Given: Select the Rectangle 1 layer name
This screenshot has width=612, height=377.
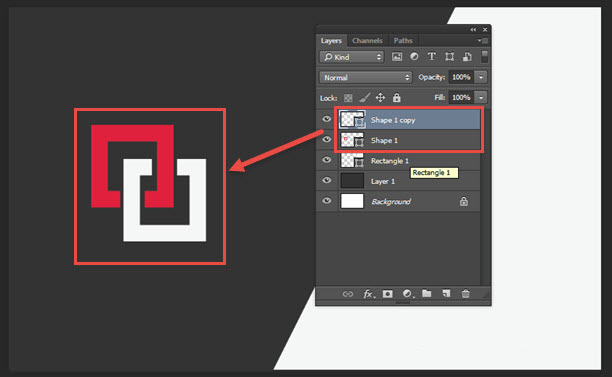Looking at the screenshot, I should (x=390, y=161).
